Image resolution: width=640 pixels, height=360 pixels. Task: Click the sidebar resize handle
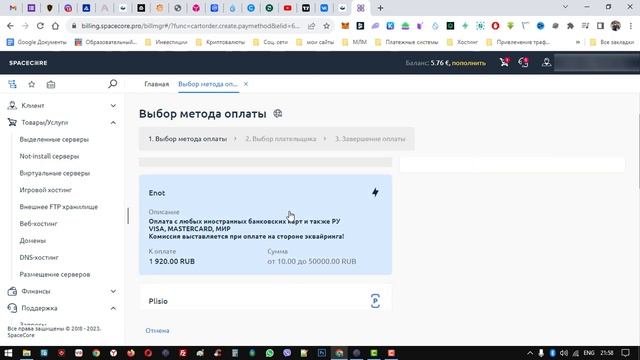128,216
